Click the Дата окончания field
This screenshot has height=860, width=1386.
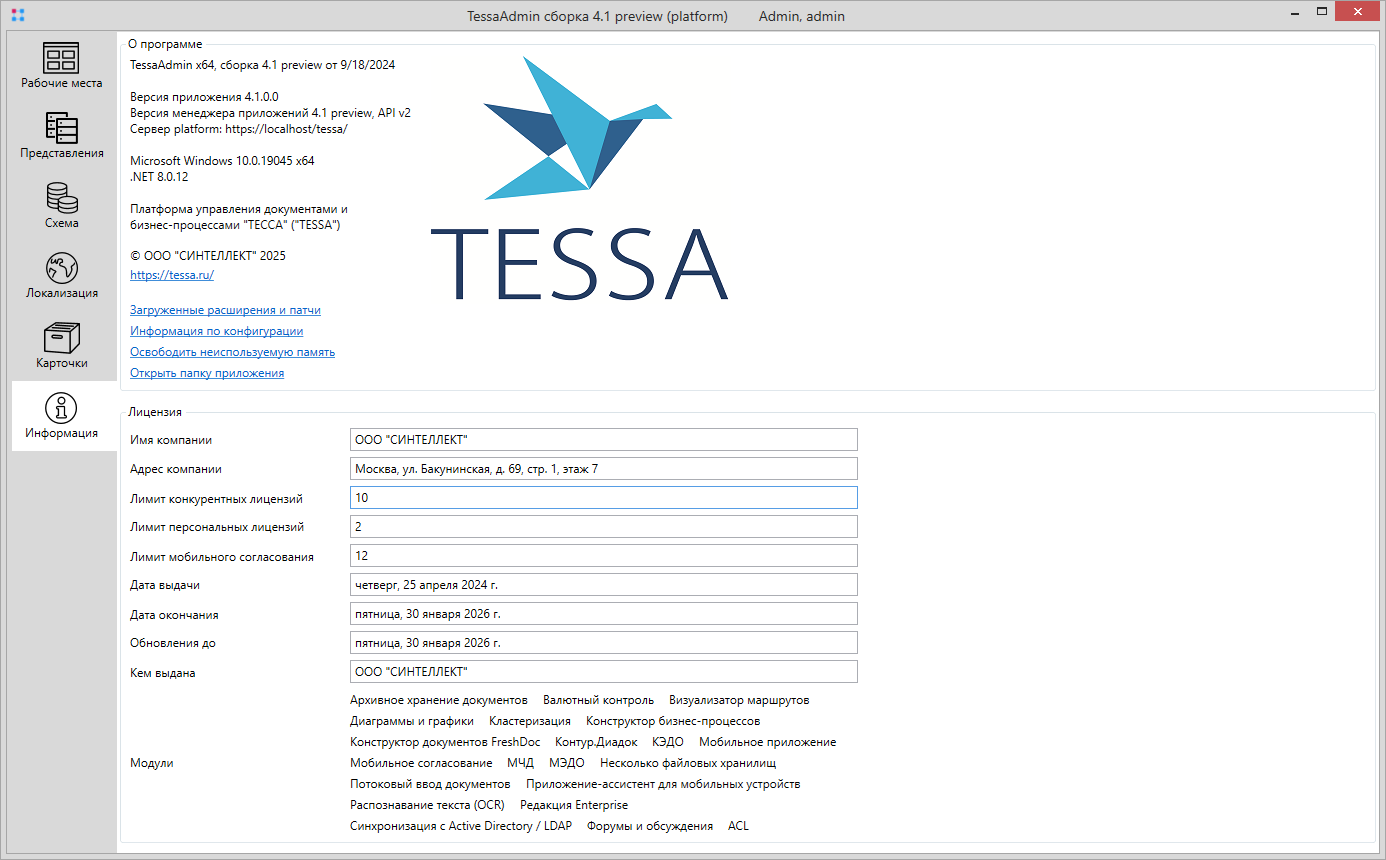pos(603,614)
